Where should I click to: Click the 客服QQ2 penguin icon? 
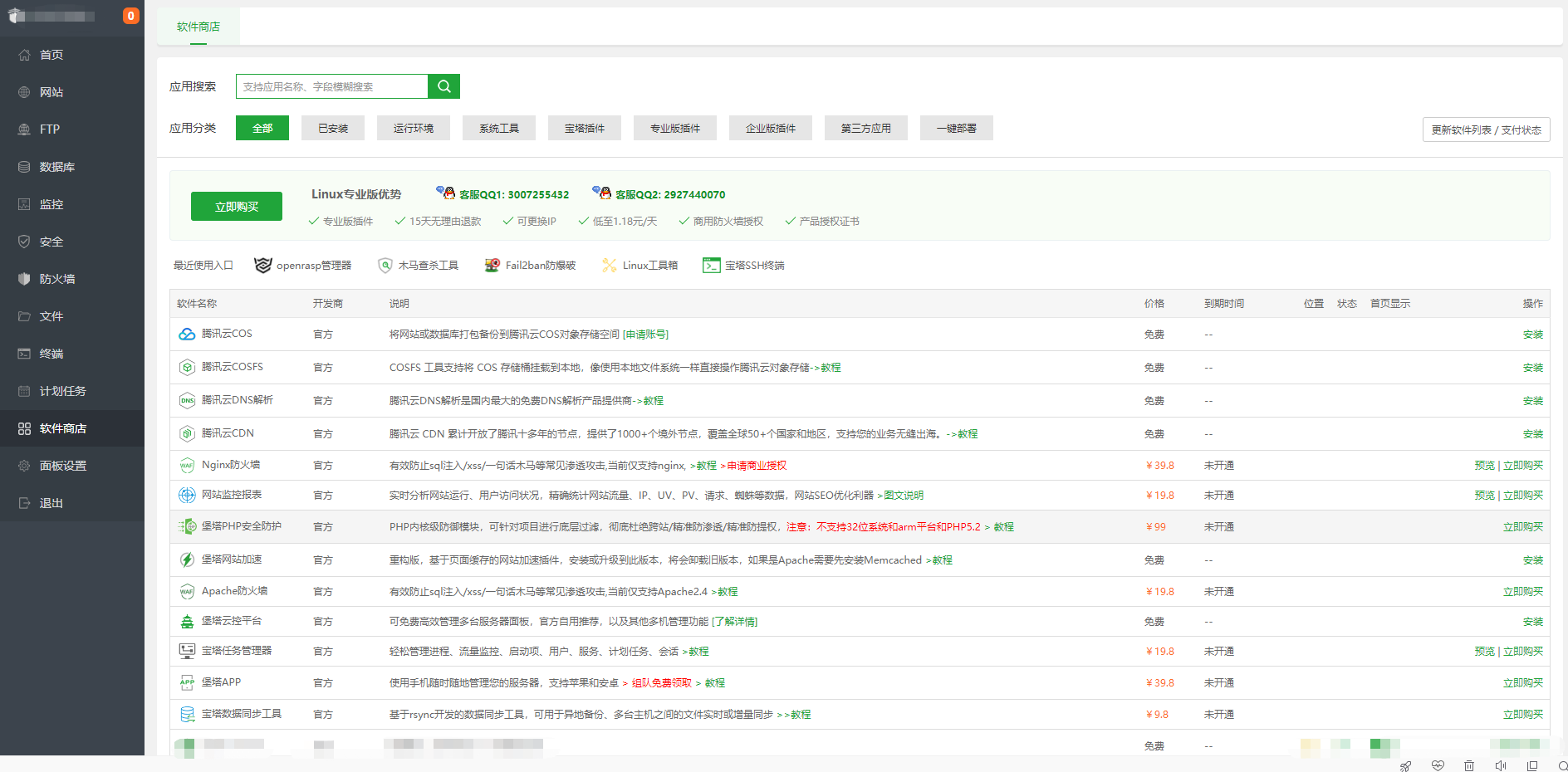pos(602,193)
